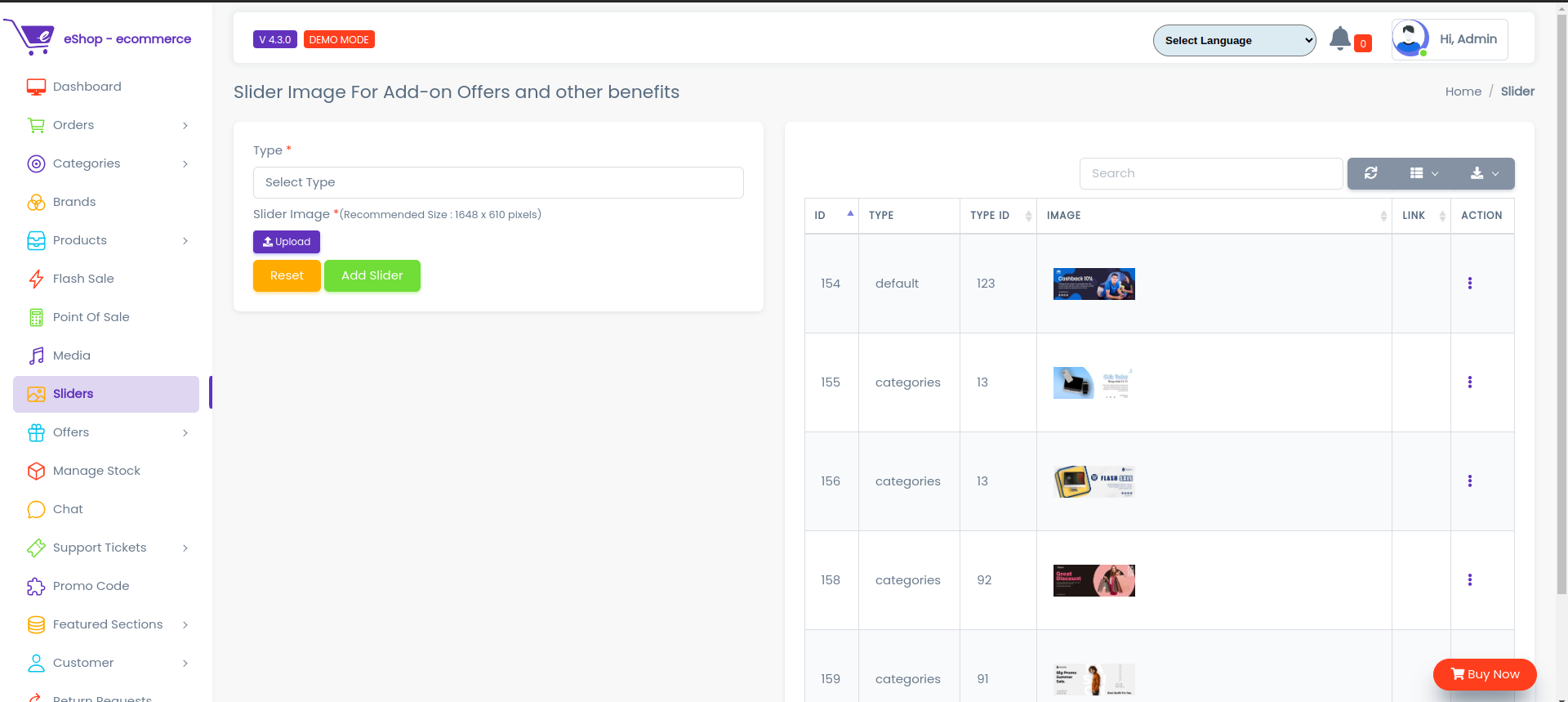Open the Customer menu item

(106, 663)
